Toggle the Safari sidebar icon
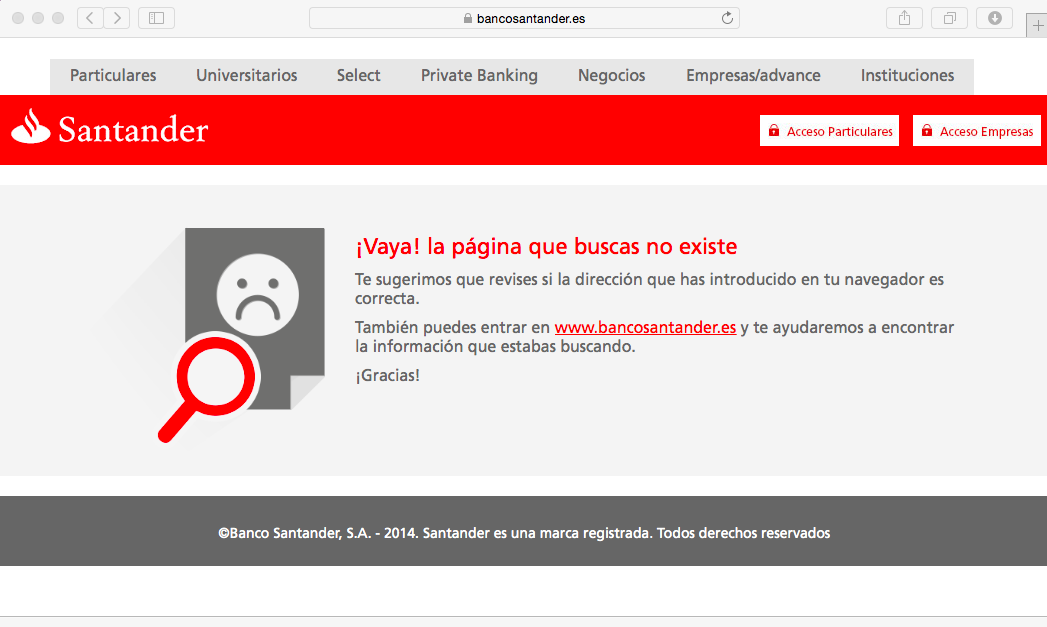1047x627 pixels. pos(156,18)
